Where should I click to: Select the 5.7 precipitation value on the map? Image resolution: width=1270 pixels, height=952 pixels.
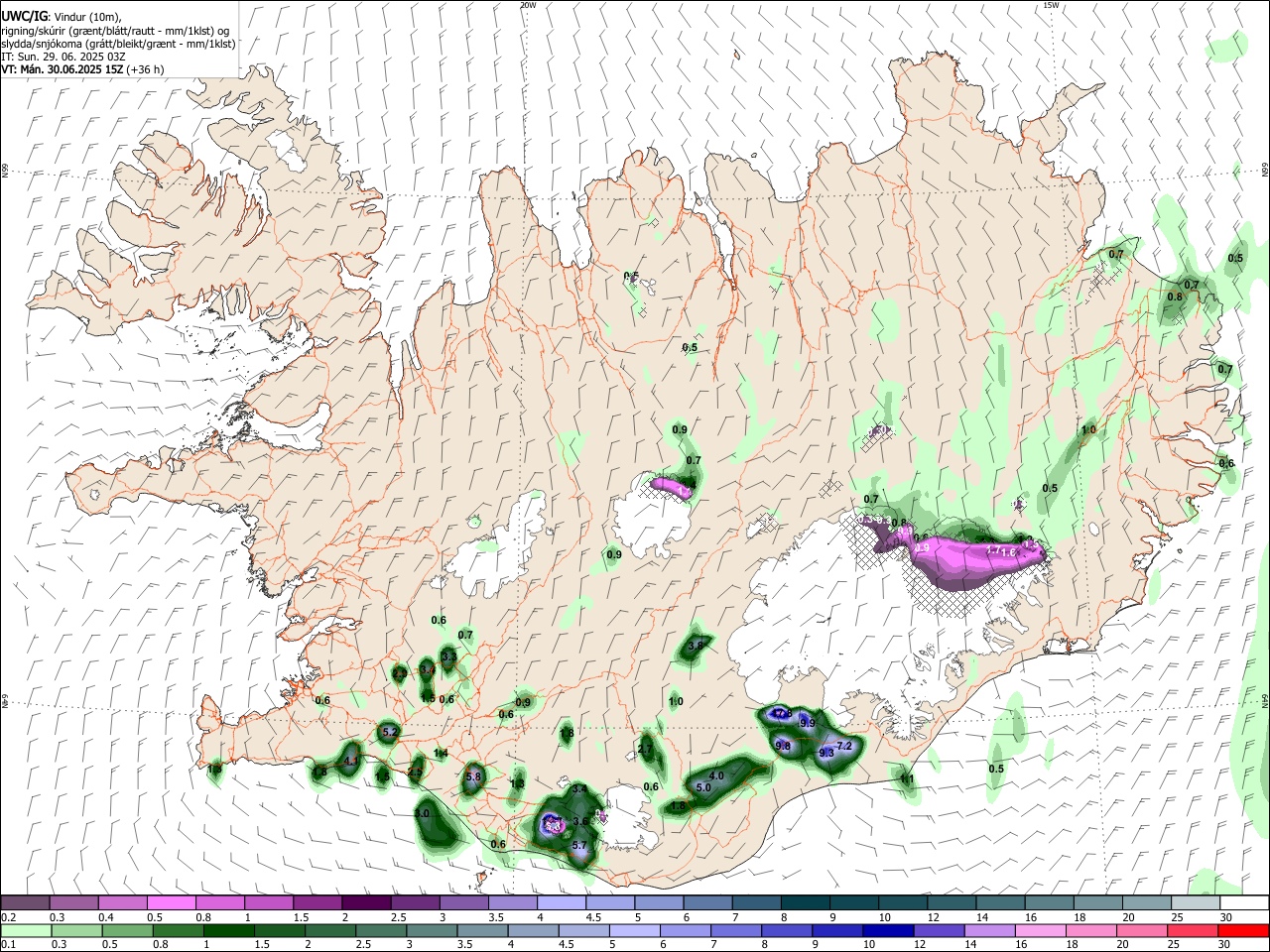coord(580,845)
